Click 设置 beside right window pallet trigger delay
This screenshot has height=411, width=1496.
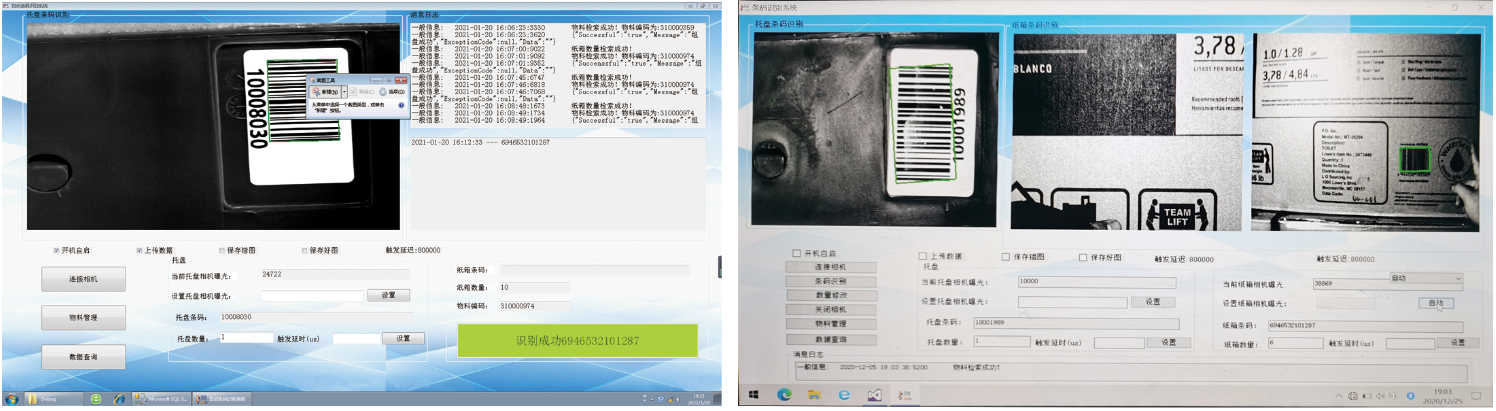(x=1169, y=342)
